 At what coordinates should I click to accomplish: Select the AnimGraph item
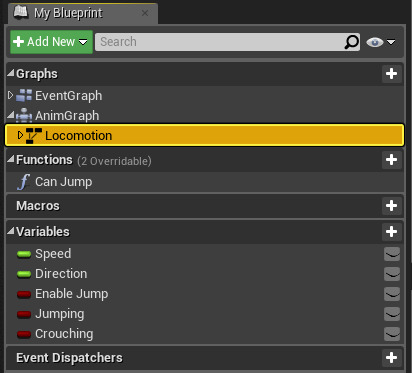click(67, 116)
